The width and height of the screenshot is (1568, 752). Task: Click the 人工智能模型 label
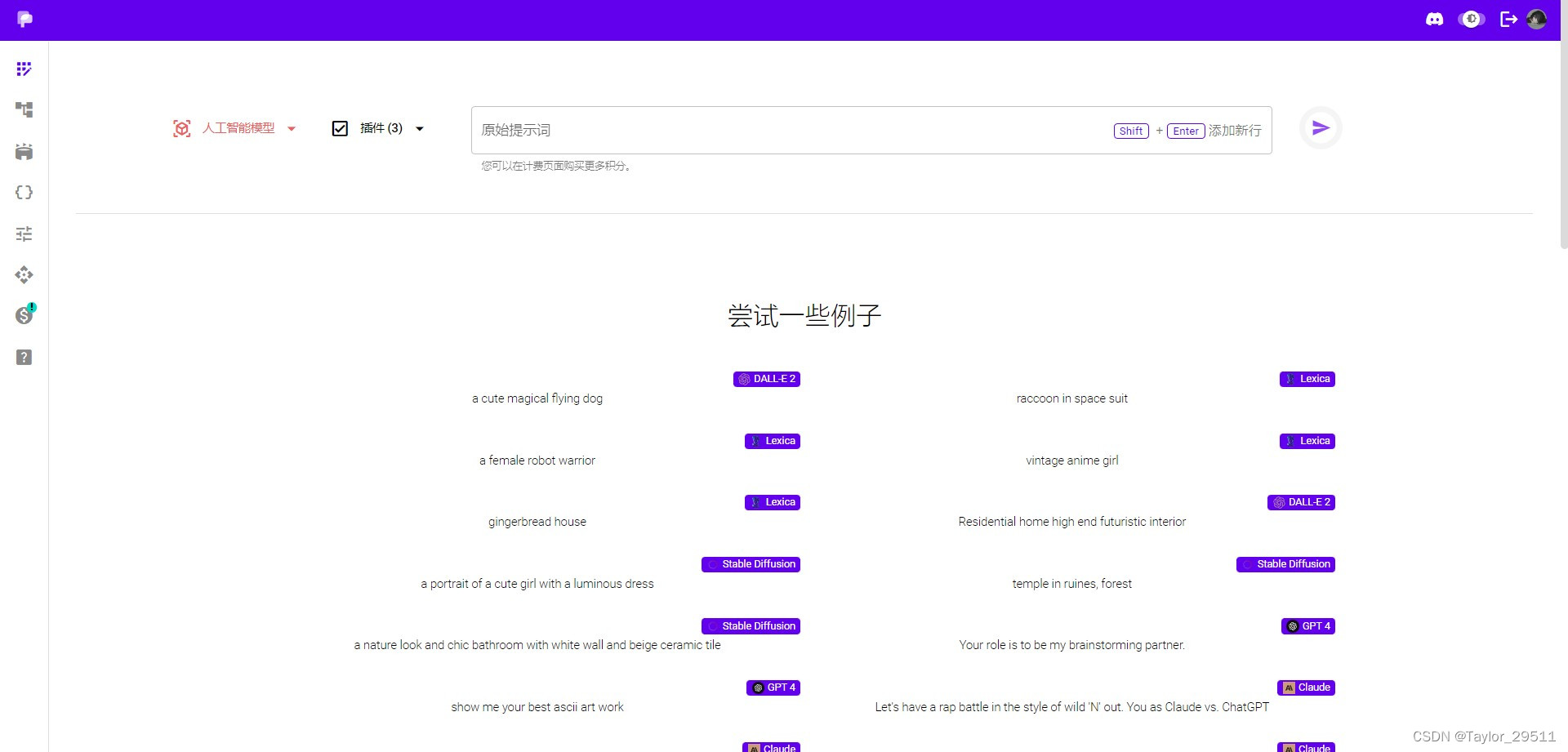238,128
